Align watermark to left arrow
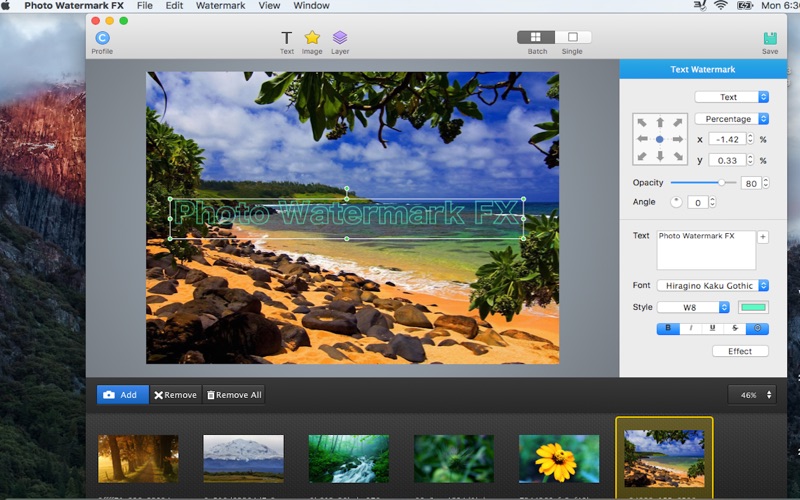 coord(642,139)
